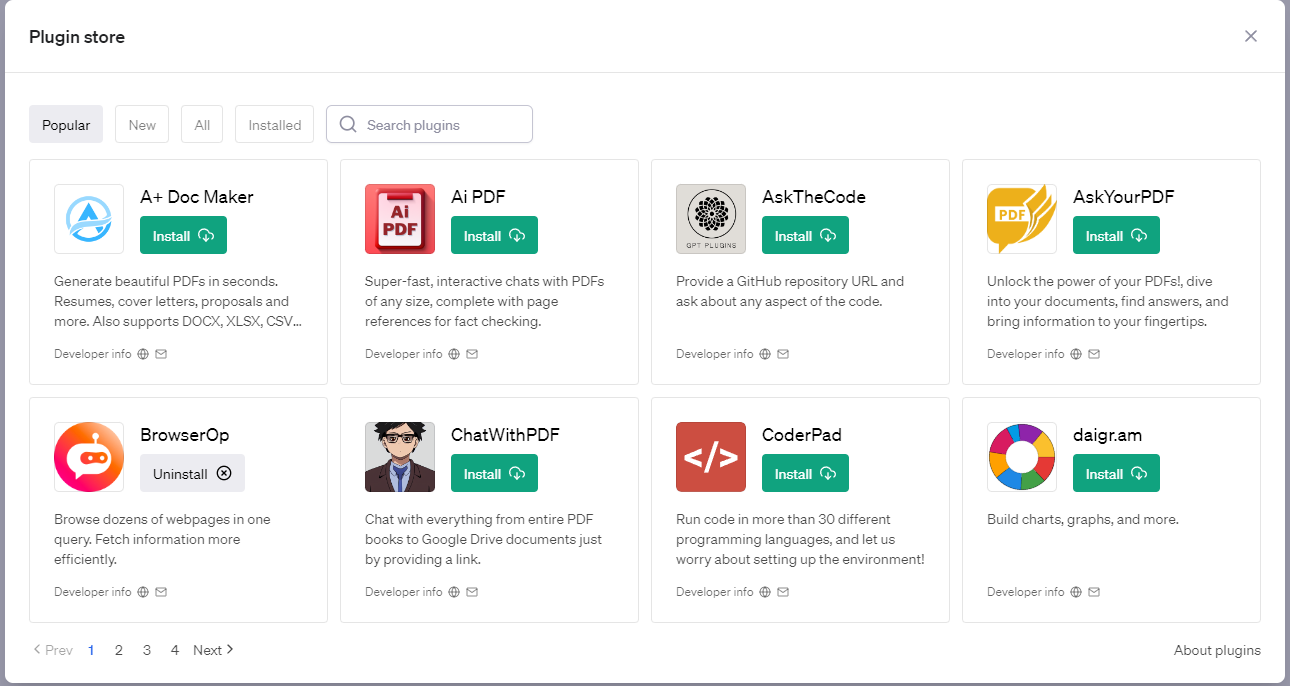Viewport: 1290px width, 686px height.
Task: Click the BrowserOp robot logo
Action: click(89, 457)
